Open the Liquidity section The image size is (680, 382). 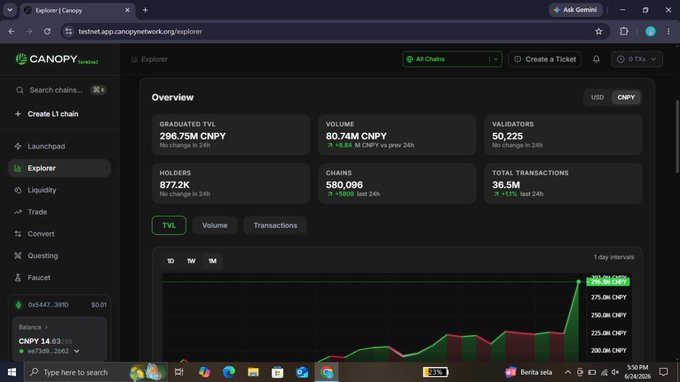click(59, 190)
